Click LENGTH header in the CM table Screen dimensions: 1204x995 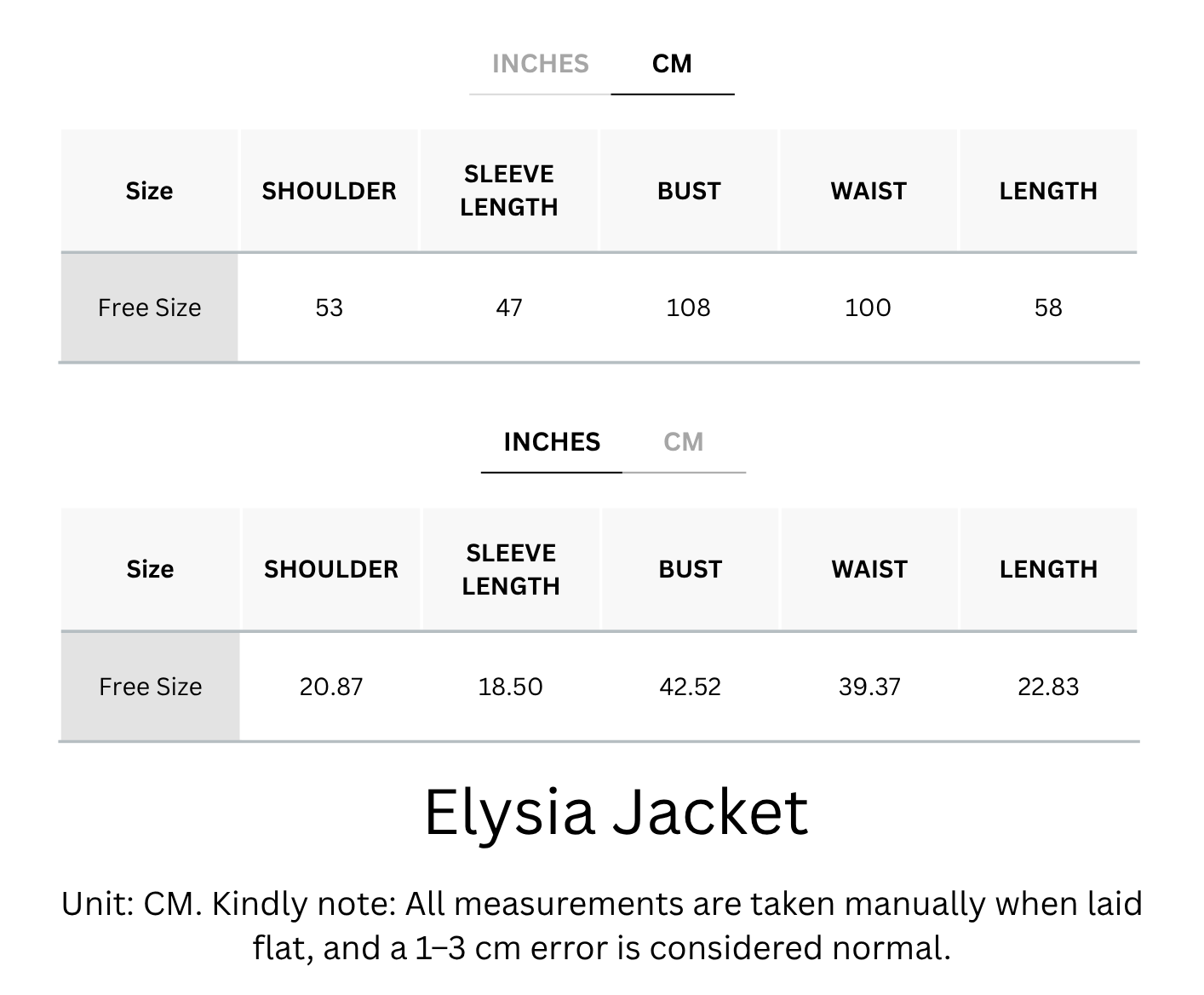click(x=1048, y=191)
